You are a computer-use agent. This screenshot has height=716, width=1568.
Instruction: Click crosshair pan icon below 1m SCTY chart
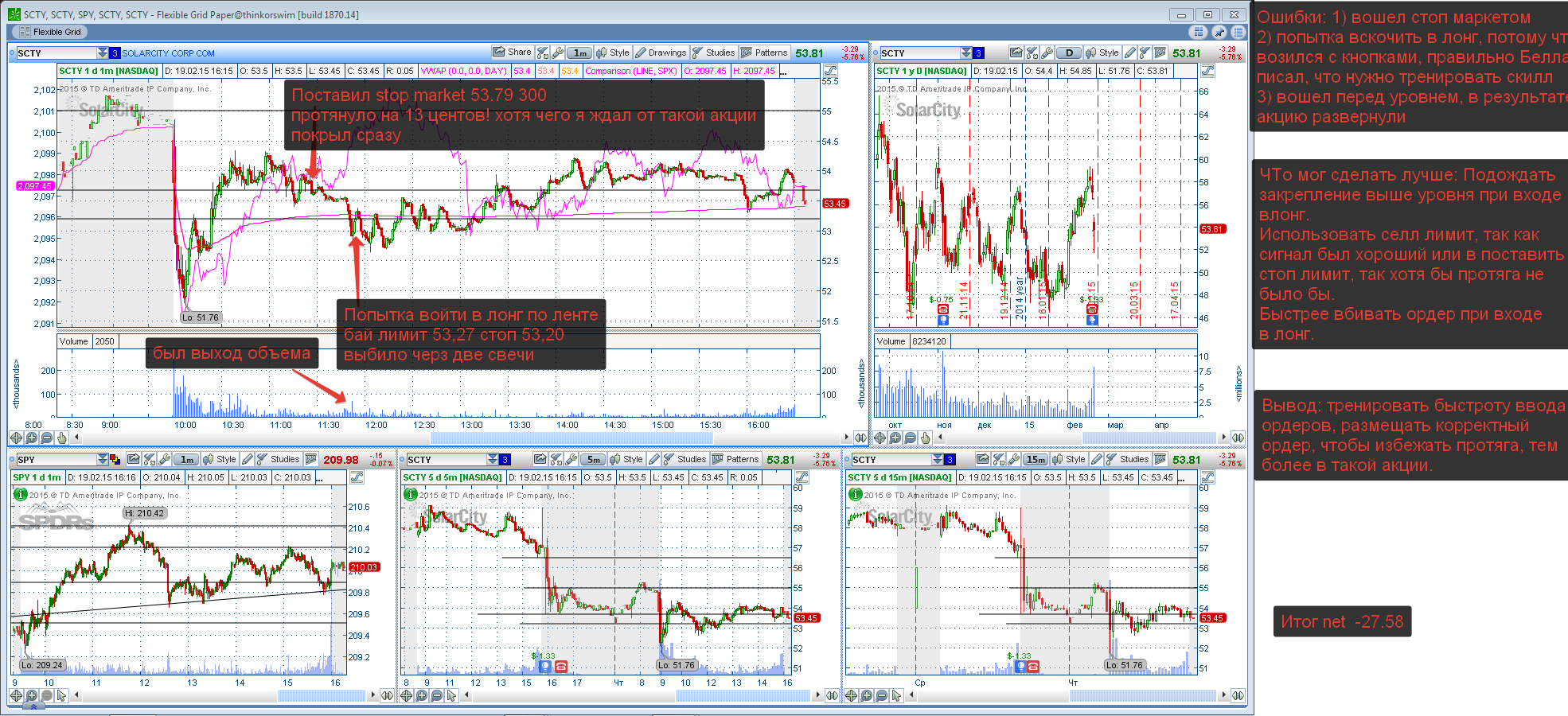pos(16,438)
